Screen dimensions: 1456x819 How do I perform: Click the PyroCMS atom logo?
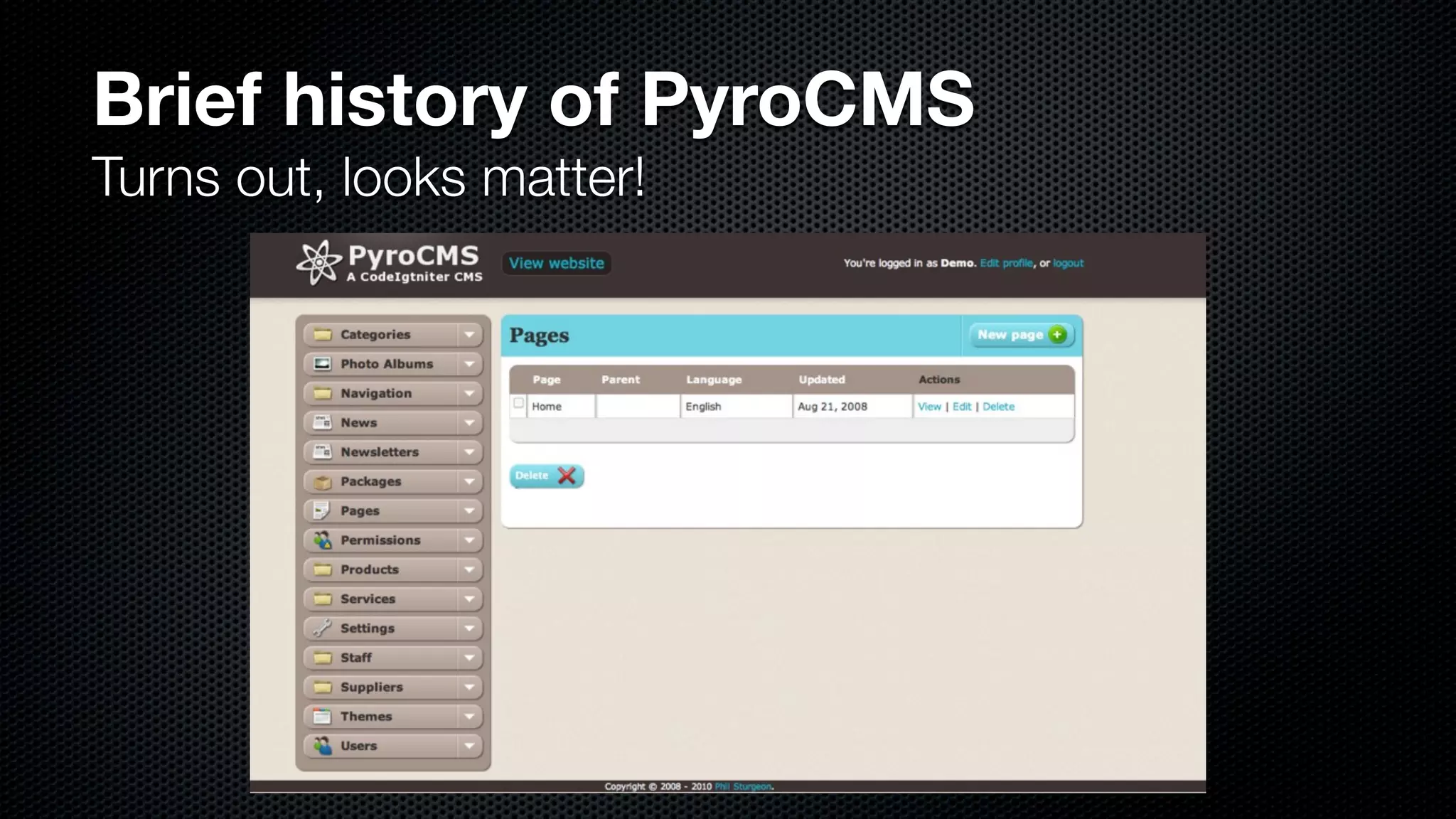pos(318,262)
